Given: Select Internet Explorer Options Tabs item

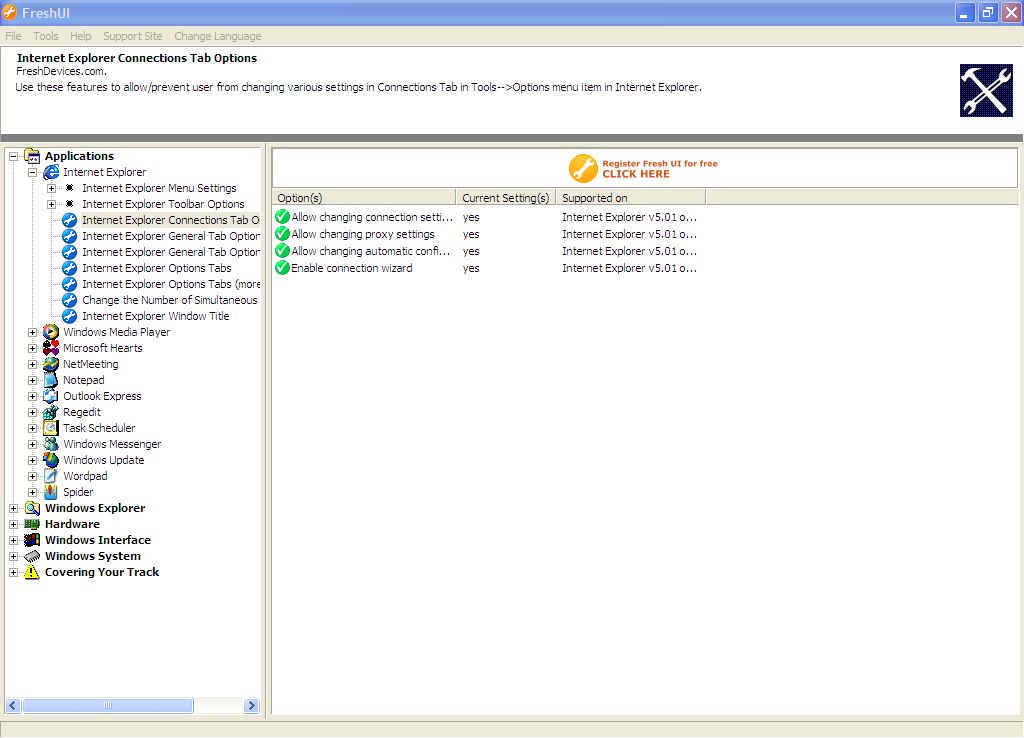Looking at the screenshot, I should [157, 268].
